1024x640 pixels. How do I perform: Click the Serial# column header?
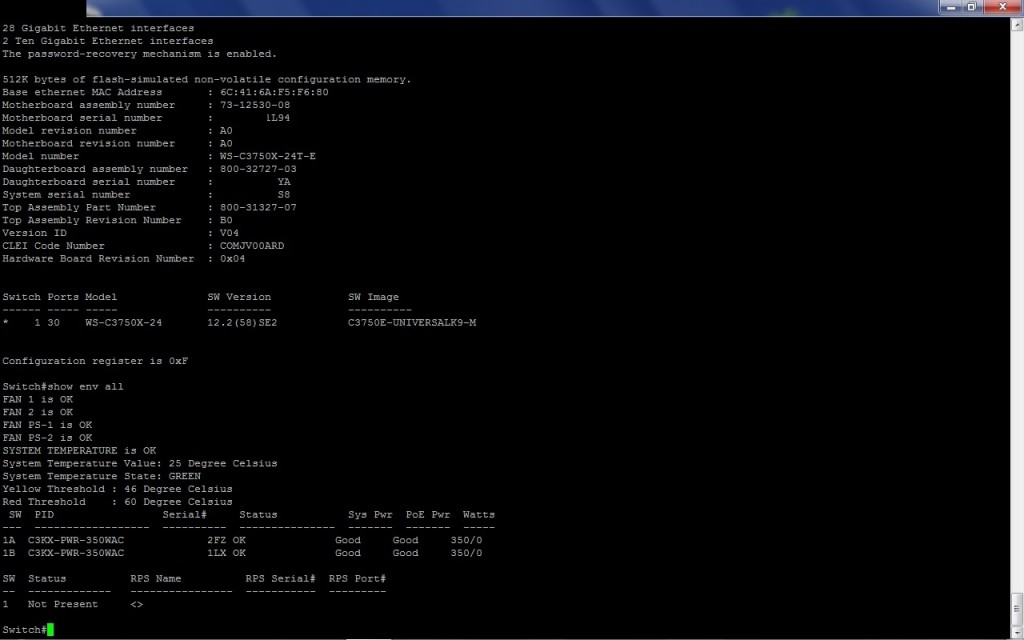185,515
